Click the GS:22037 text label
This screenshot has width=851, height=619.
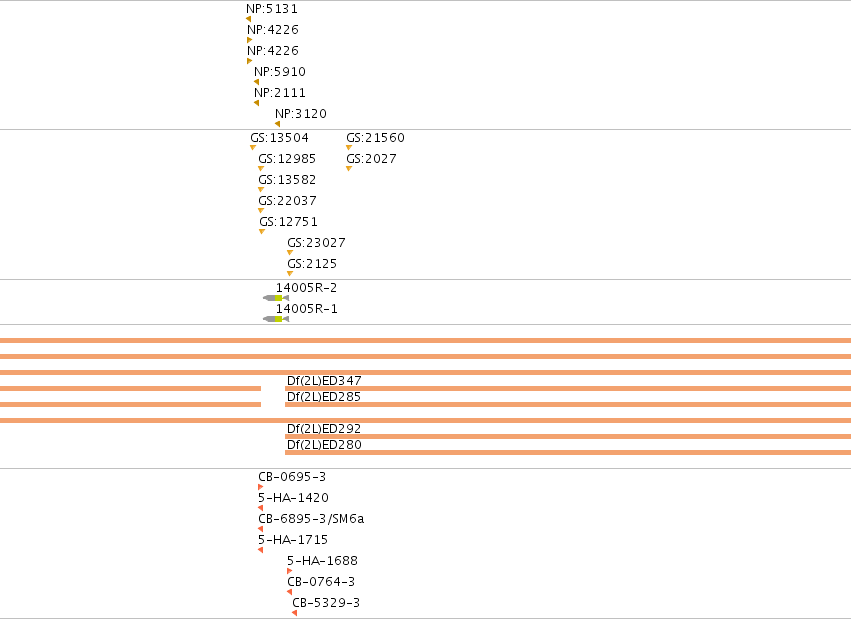tap(288, 201)
